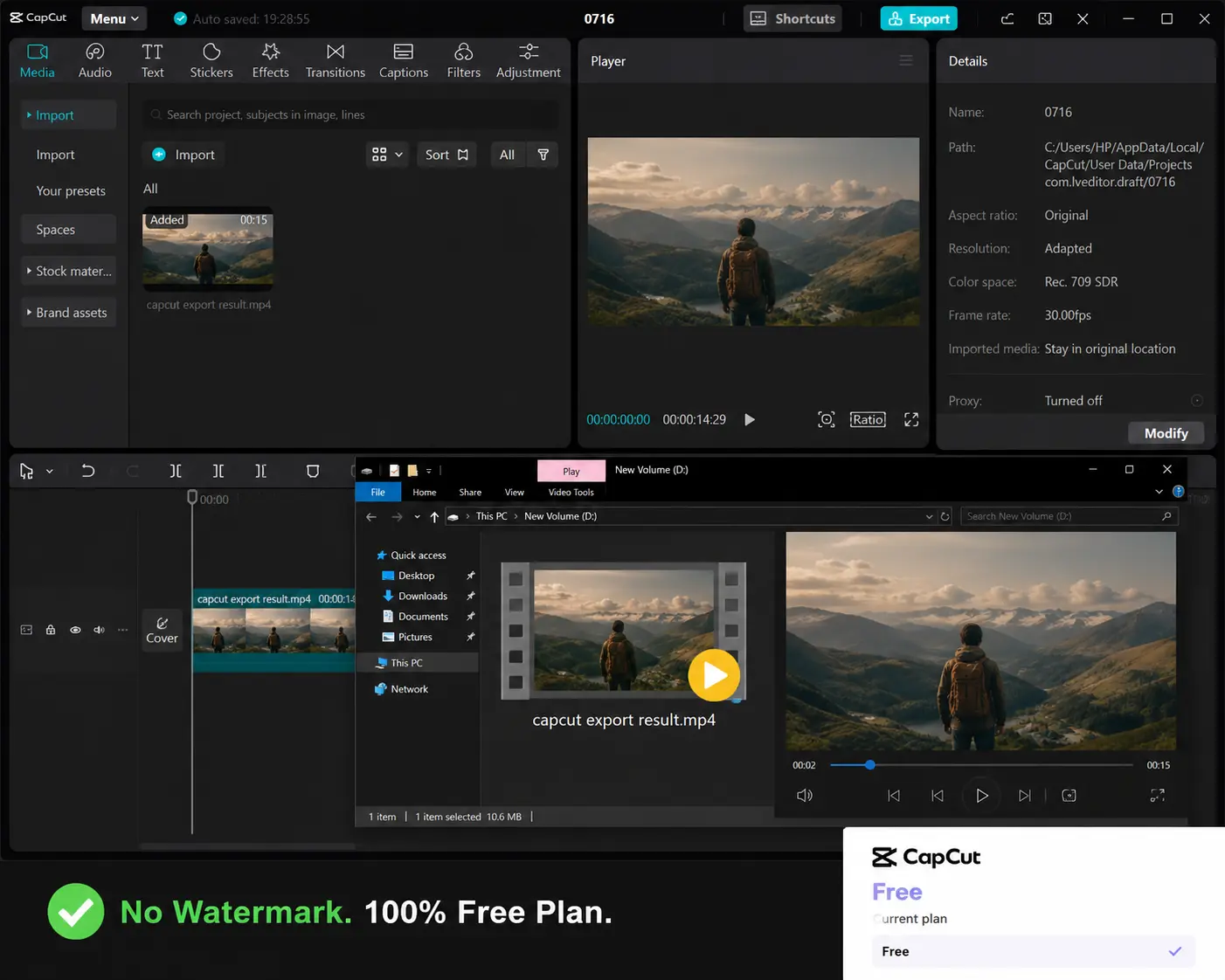Screen dimensions: 1225x980
Task: Switch to the Transitions tab
Action: [336, 61]
